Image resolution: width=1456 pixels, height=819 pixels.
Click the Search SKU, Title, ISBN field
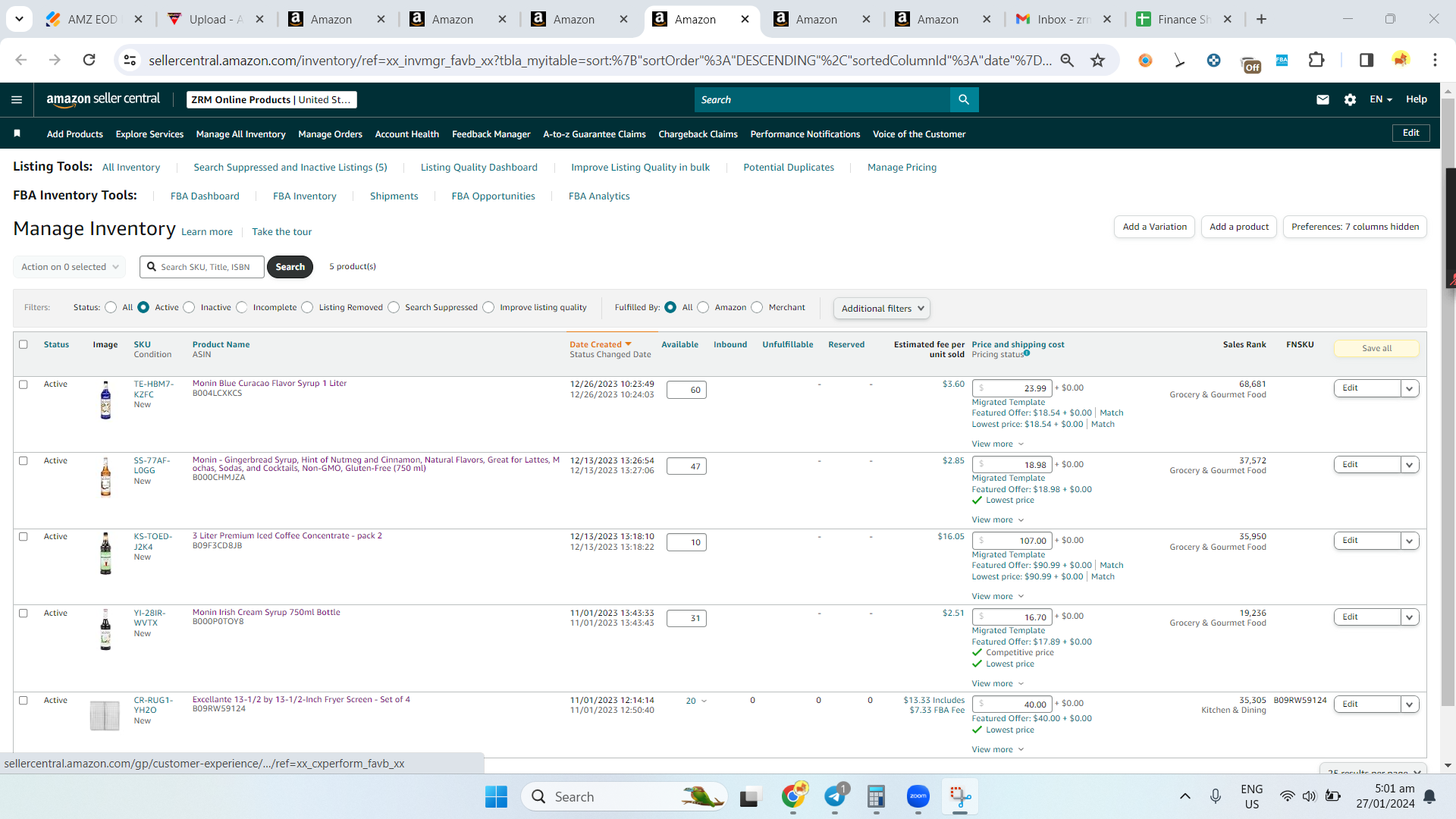point(202,267)
